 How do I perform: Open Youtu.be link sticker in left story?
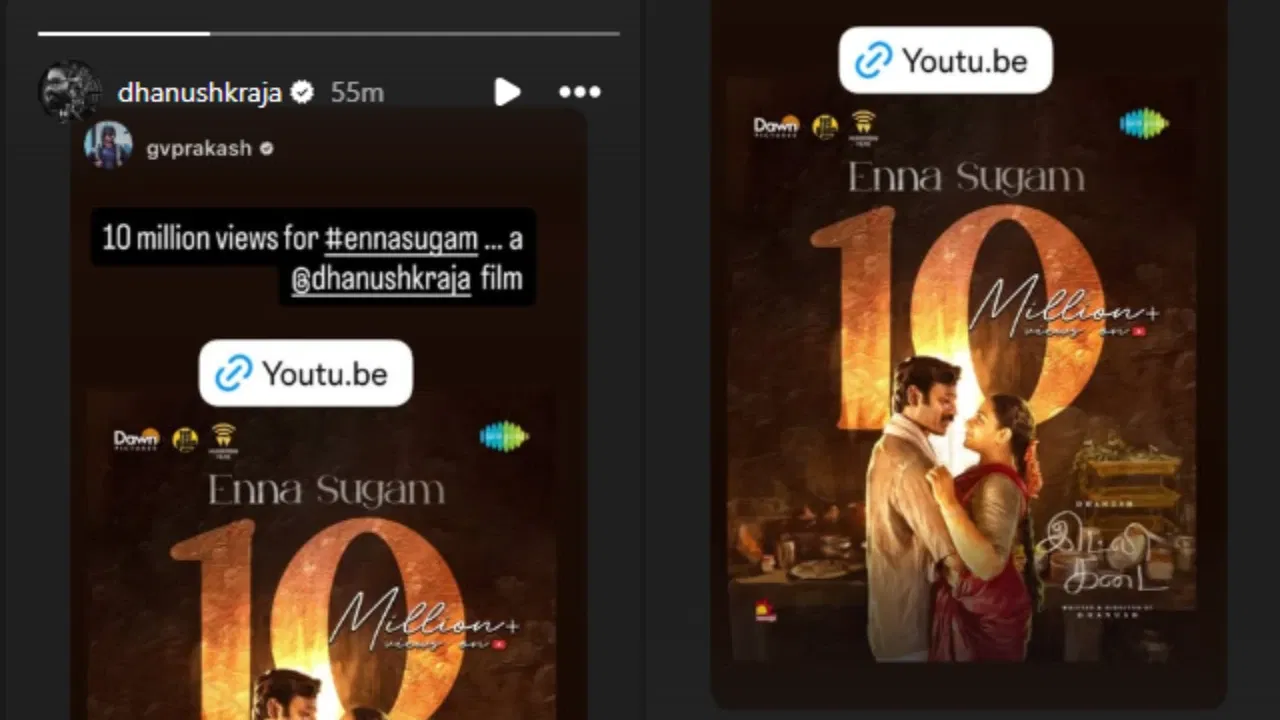point(306,373)
